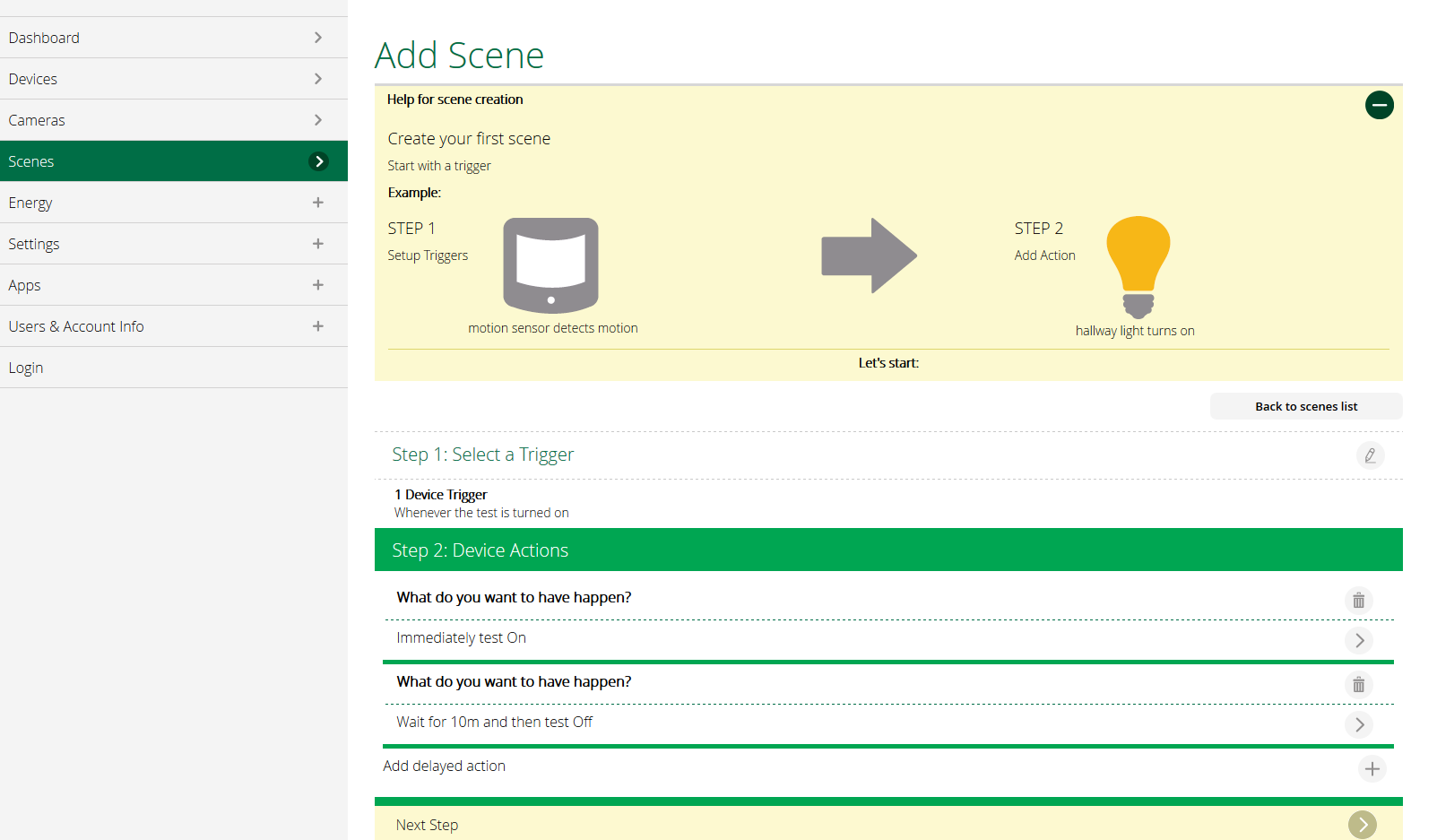Click the plus icon beside Add delayed action
The height and width of the screenshot is (840, 1437).
[x=1372, y=768]
